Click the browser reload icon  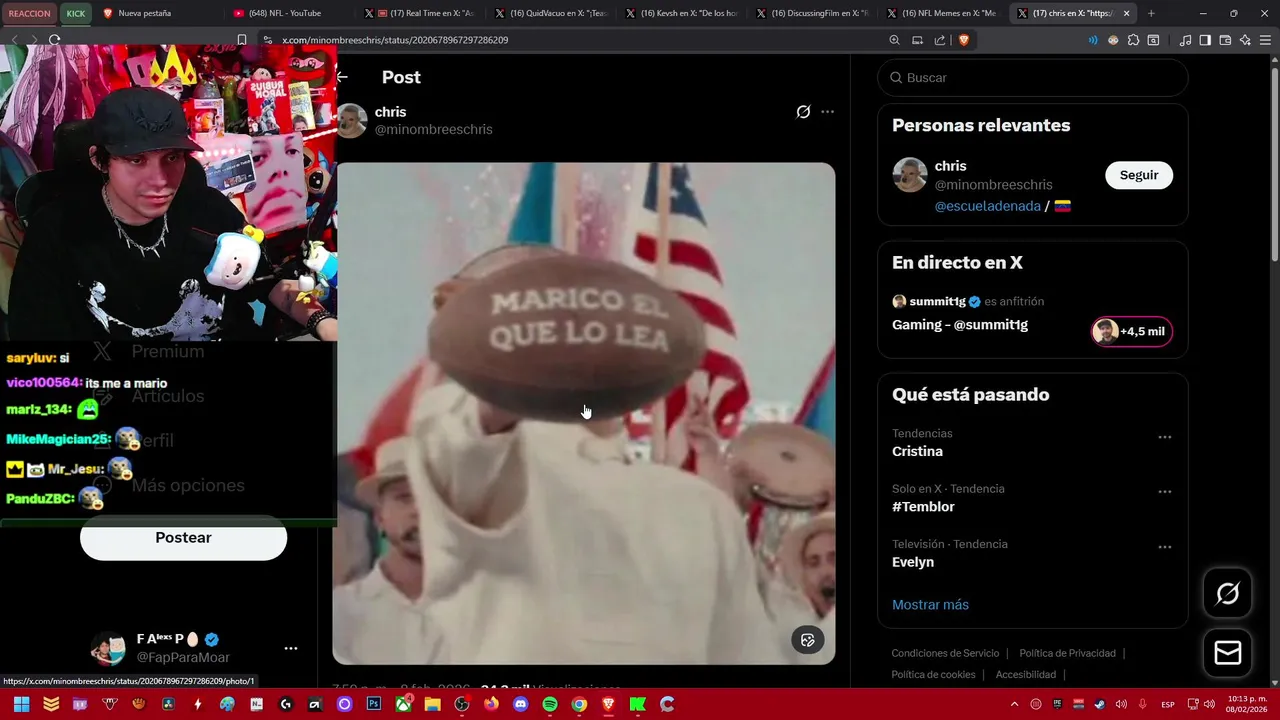(54, 40)
